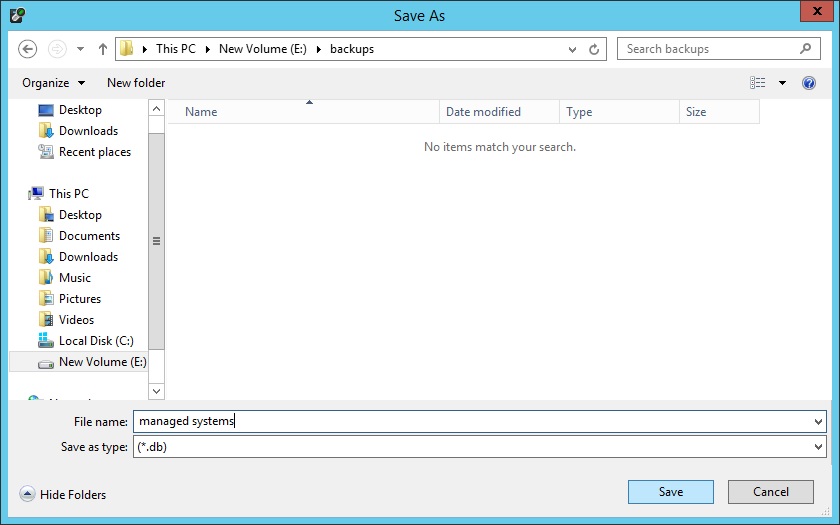The height and width of the screenshot is (525, 840).
Task: Click the search magnifier icon
Action: (805, 49)
